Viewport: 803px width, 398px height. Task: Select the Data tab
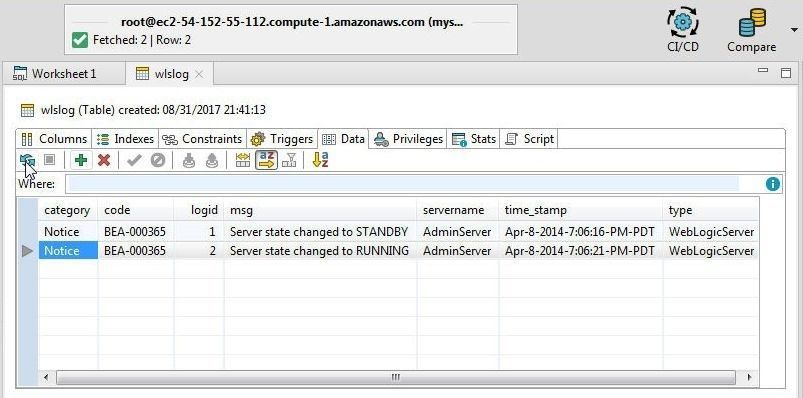pos(344,139)
